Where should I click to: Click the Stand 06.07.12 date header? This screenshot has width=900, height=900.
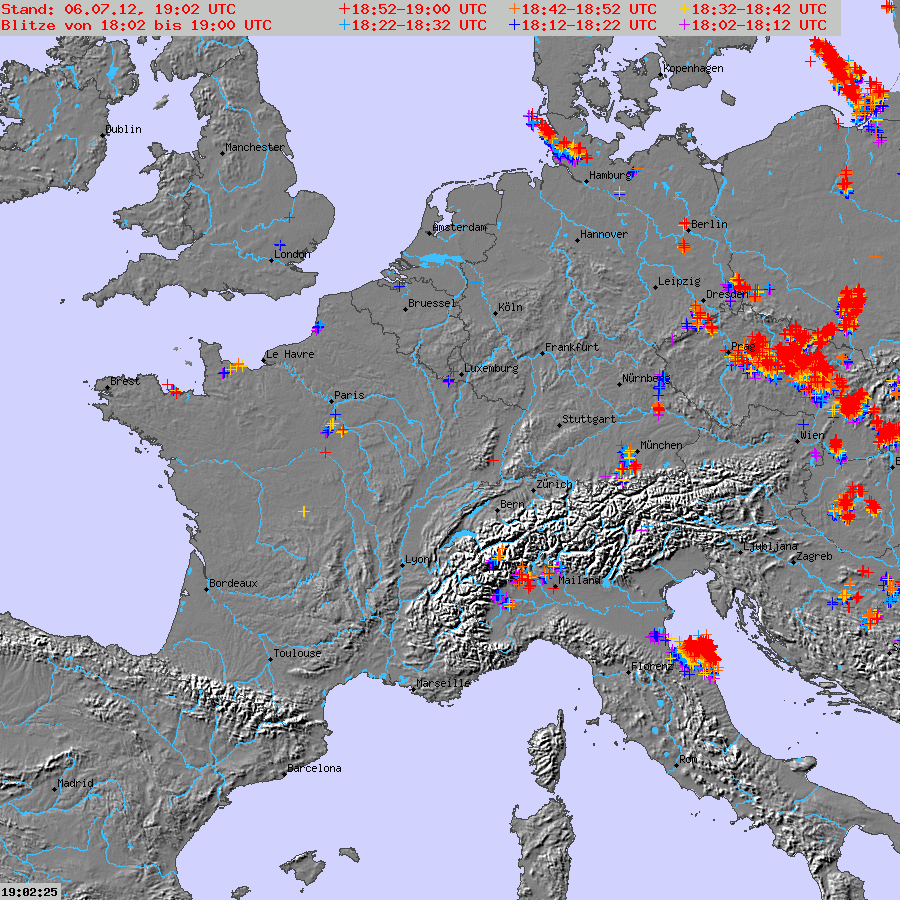pos(118,9)
